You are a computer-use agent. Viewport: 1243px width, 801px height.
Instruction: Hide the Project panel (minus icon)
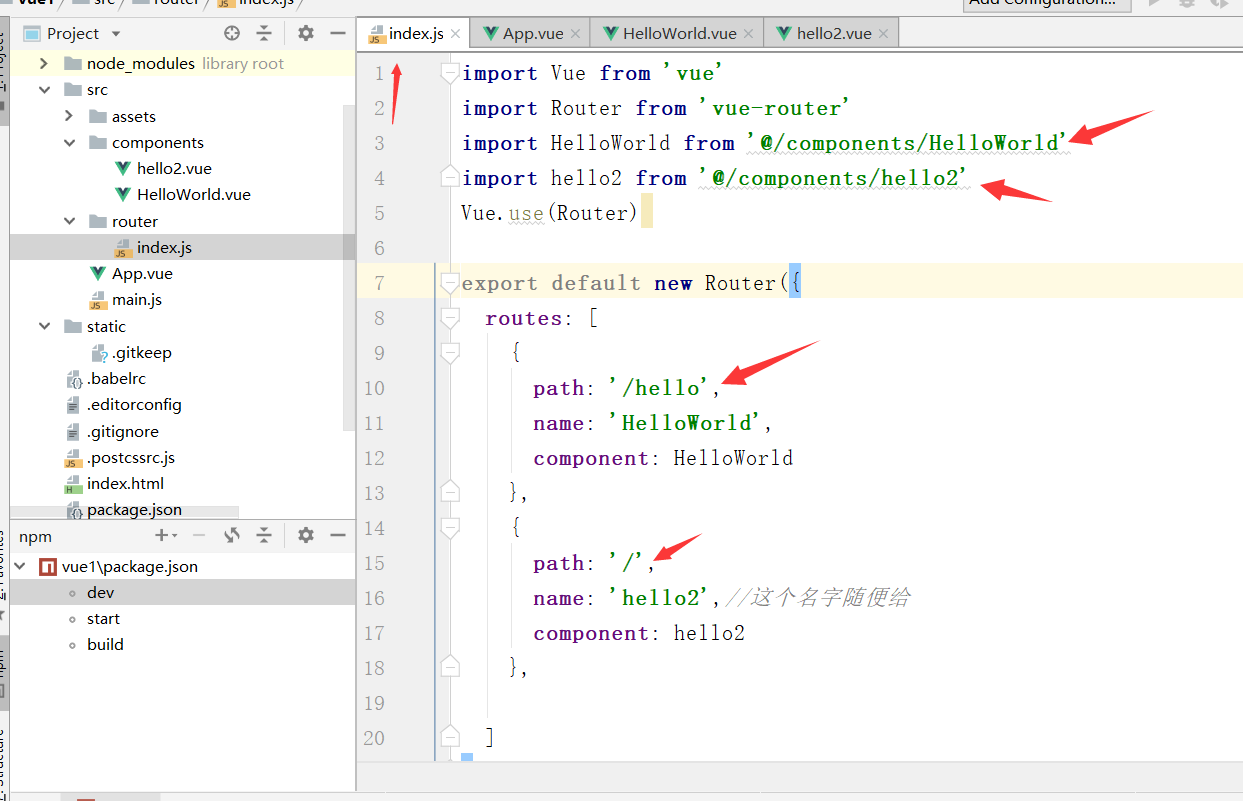click(x=338, y=33)
